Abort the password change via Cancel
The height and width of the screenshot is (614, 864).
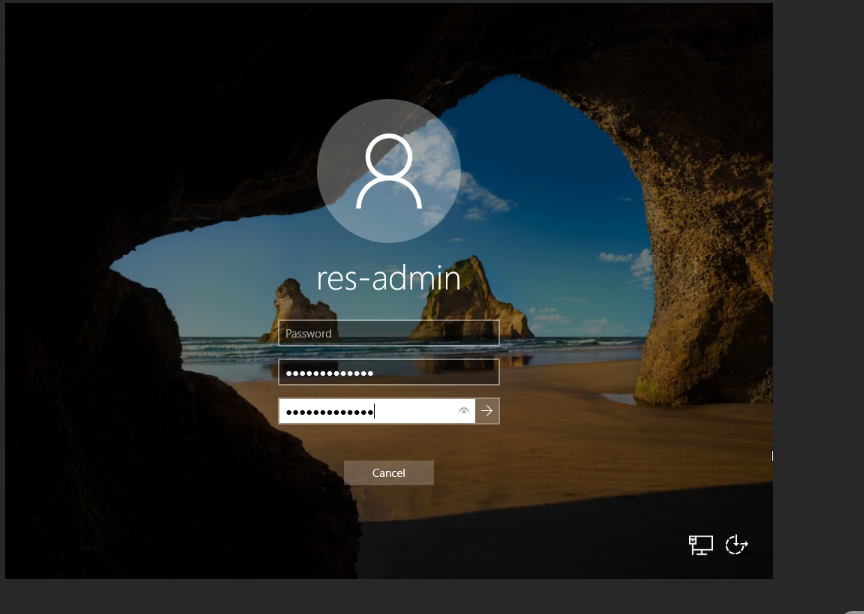tap(389, 473)
